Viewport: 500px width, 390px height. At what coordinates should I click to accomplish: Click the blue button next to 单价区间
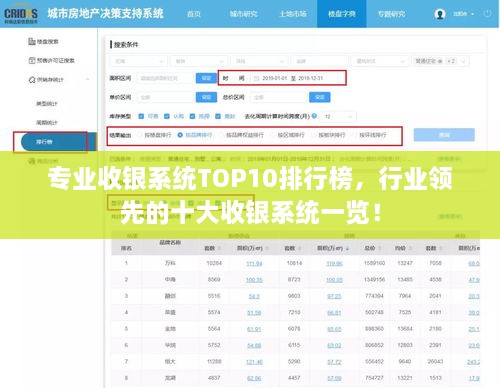click(x=206, y=97)
